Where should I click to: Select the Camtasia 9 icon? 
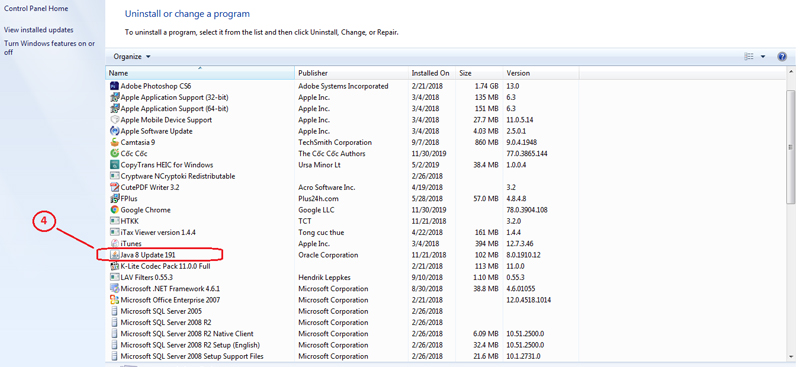click(x=115, y=142)
